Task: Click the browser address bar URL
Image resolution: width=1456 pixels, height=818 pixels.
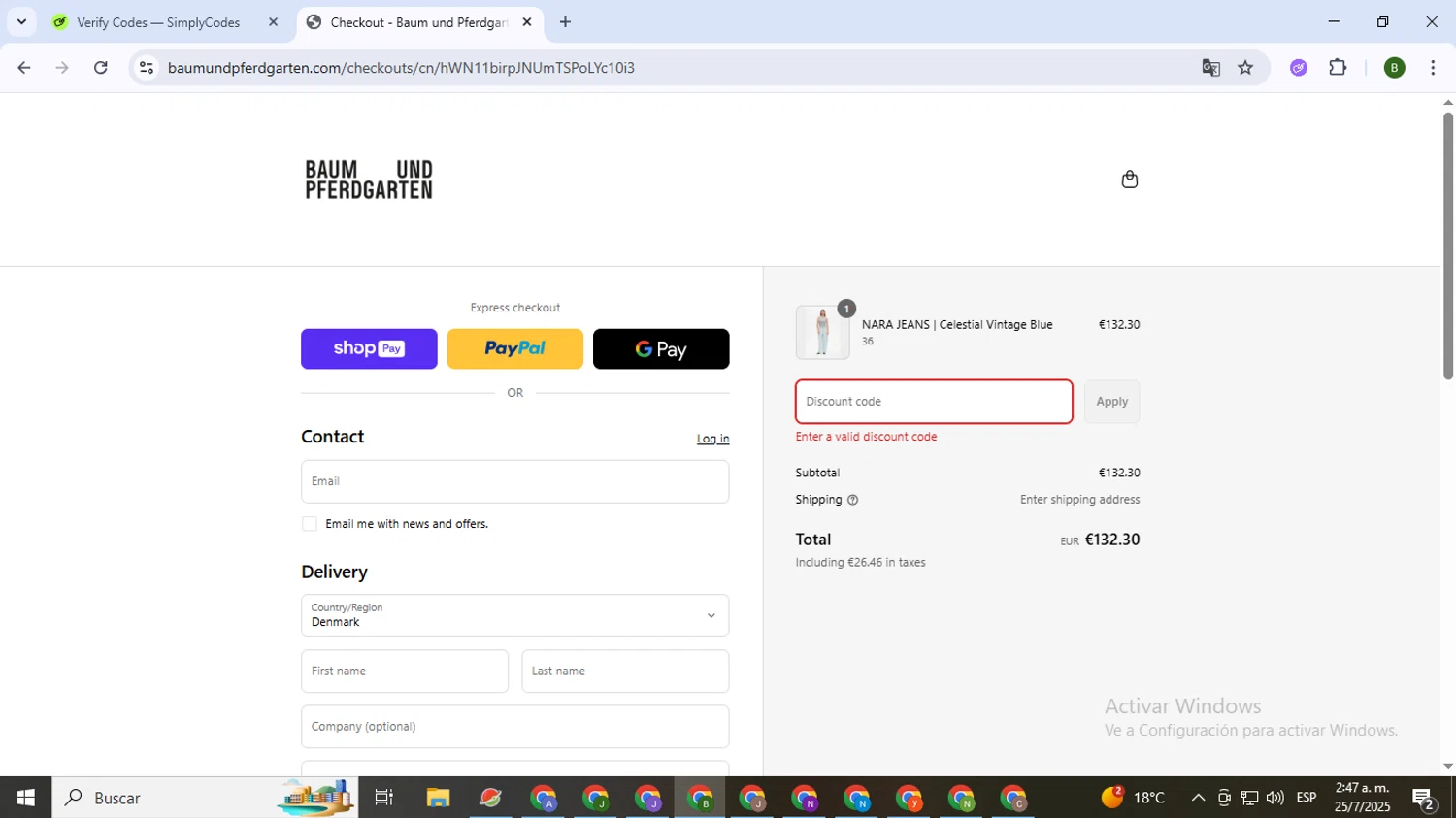Action: tap(401, 68)
